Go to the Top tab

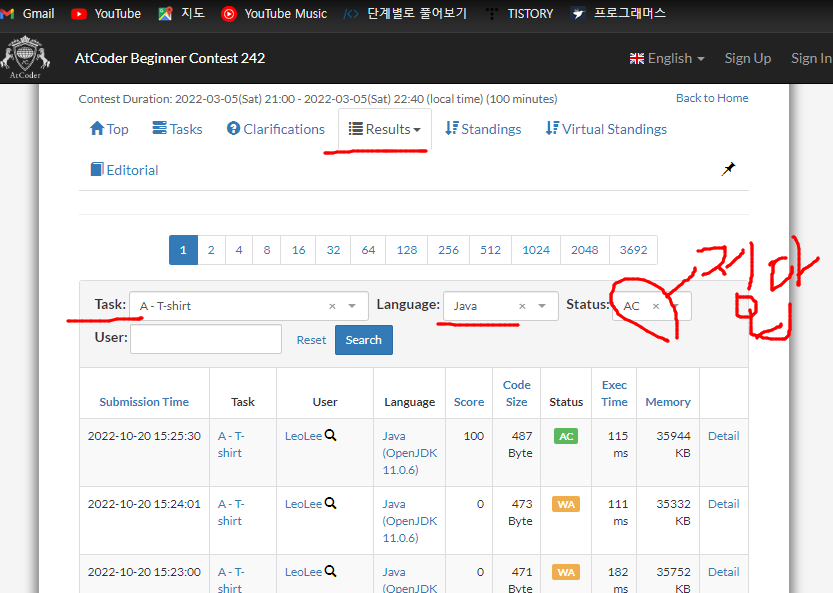coord(109,129)
